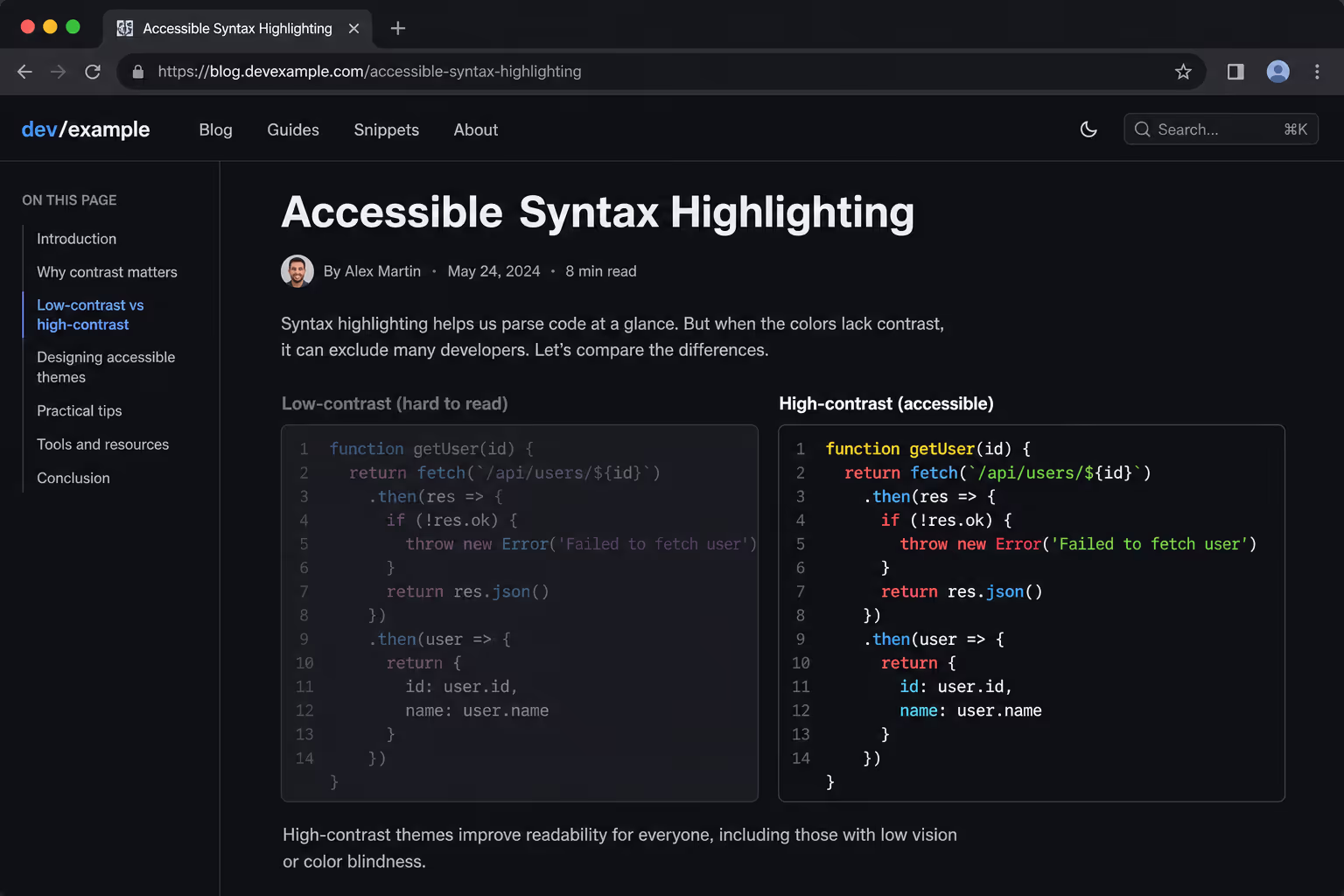Click the browser forward arrow
The image size is (1344, 896).
(x=59, y=72)
